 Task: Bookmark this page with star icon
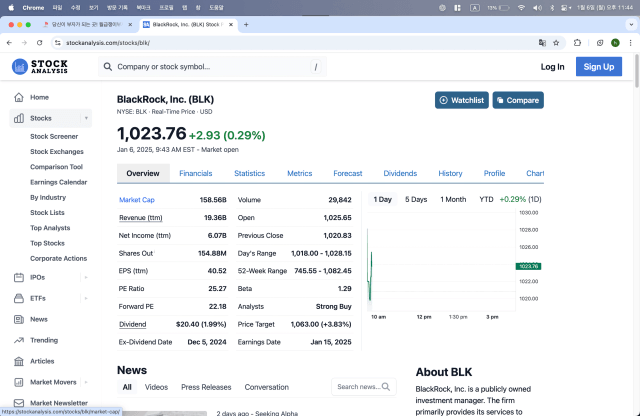tap(556, 43)
